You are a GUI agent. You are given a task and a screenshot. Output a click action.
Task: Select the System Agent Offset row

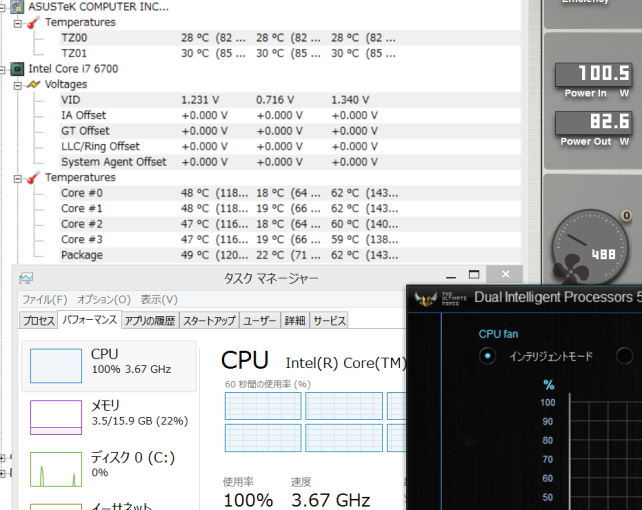click(x=290, y=162)
